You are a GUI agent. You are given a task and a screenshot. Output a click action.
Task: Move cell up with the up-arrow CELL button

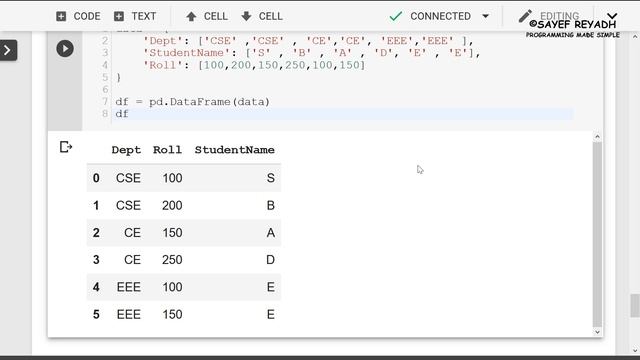coord(207,16)
